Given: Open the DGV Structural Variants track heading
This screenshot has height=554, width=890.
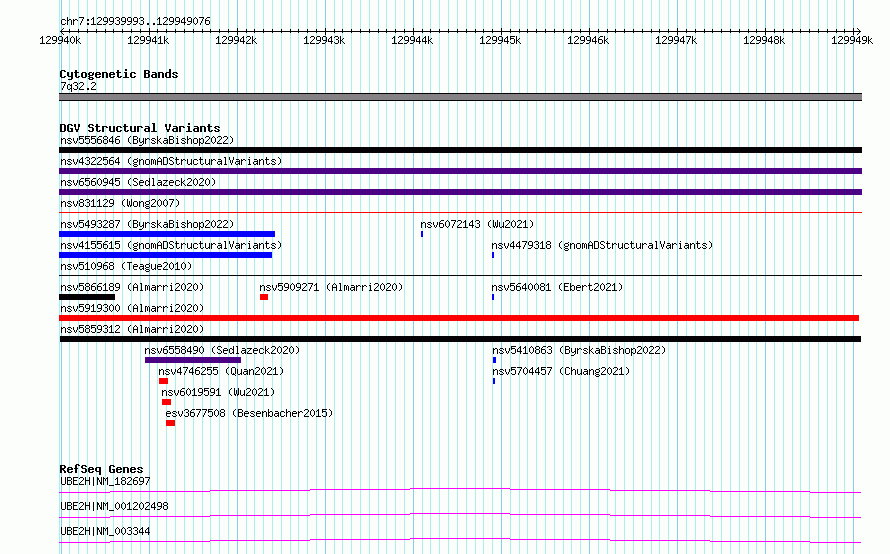Looking at the screenshot, I should pyautogui.click(x=140, y=128).
